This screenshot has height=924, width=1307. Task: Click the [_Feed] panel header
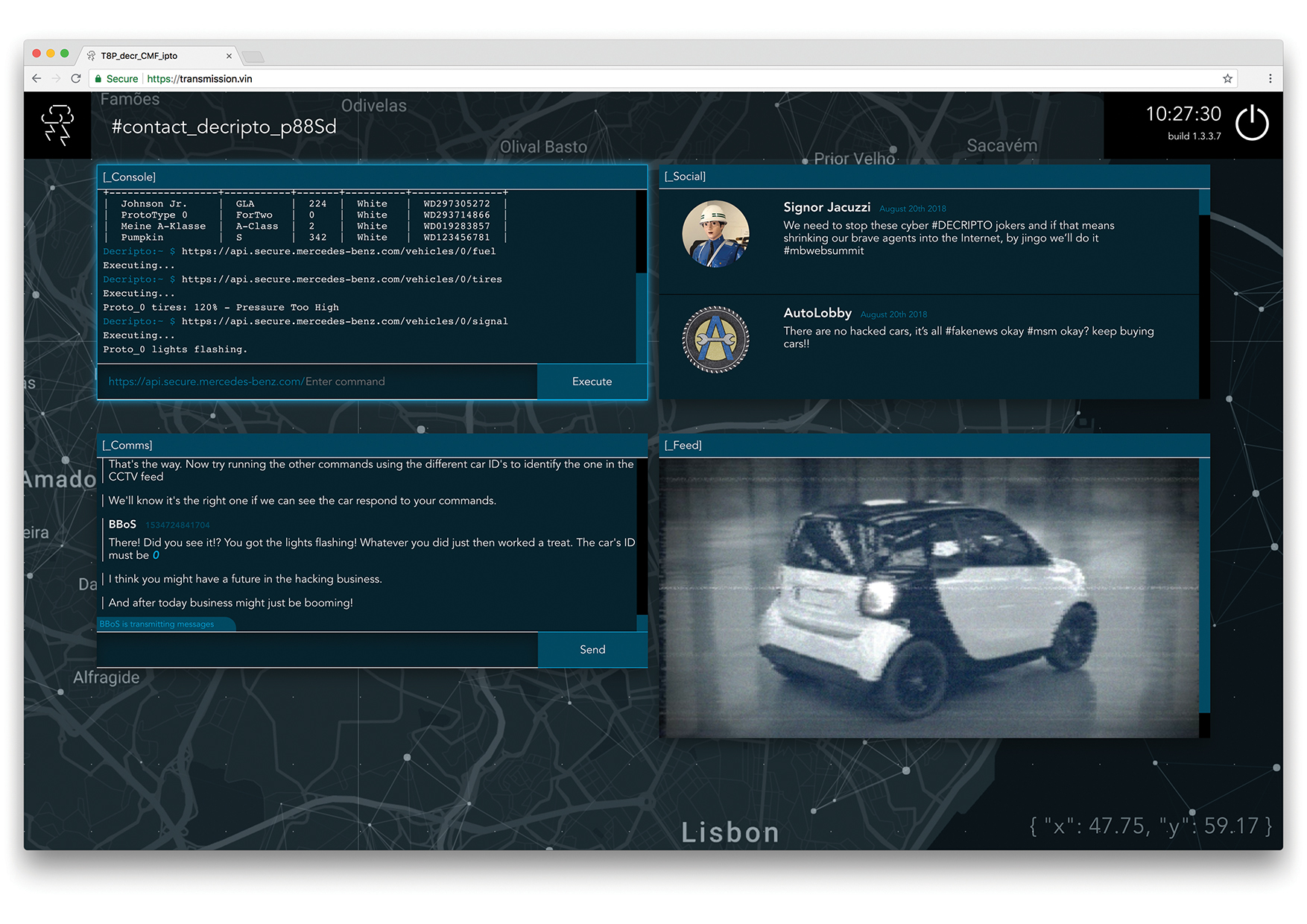point(934,446)
